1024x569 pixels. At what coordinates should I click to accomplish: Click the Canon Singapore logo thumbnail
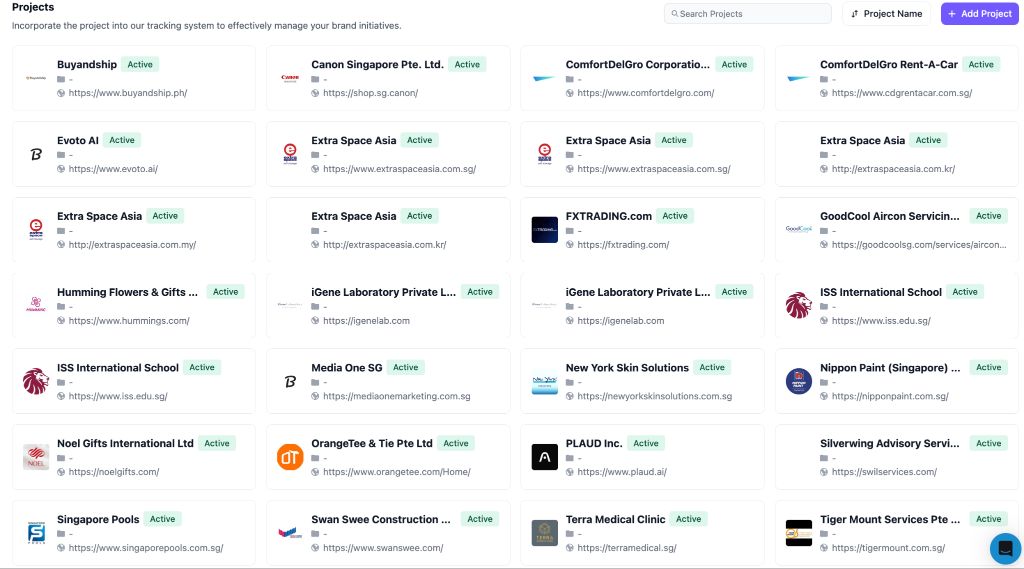290,78
